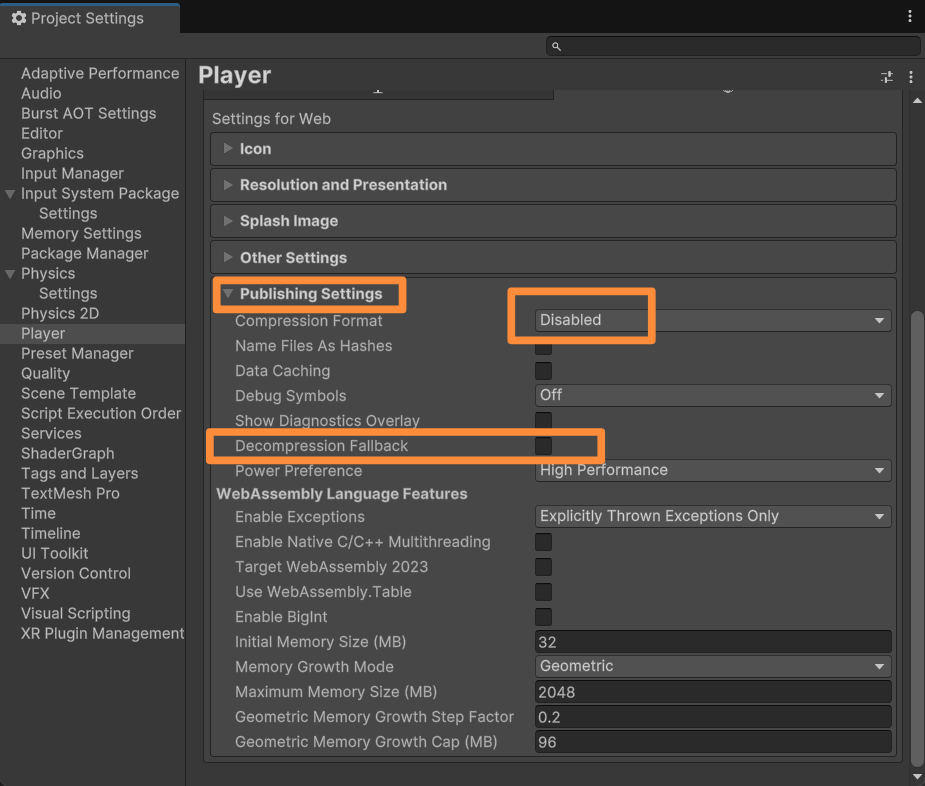This screenshot has height=786, width=925.
Task: Open Preset Manager settings
Action: (77, 353)
